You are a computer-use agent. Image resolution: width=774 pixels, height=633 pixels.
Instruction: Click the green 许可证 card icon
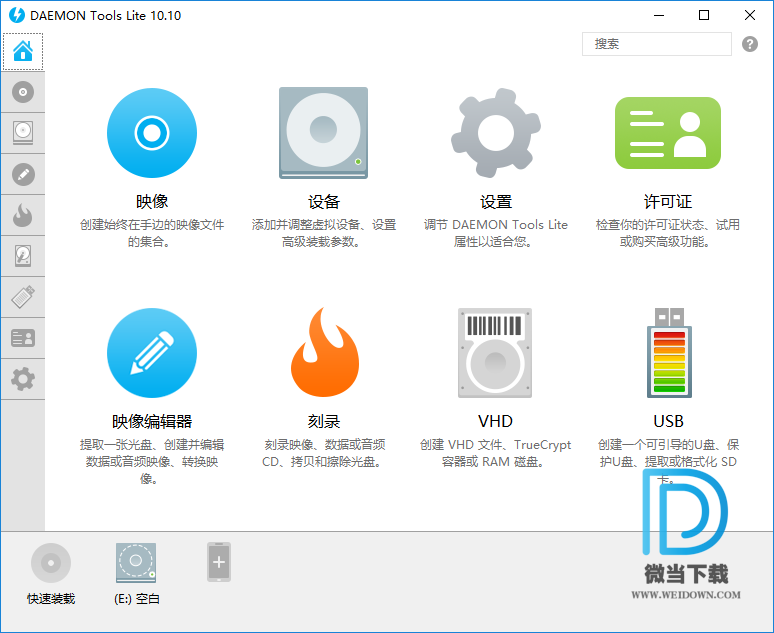click(668, 133)
